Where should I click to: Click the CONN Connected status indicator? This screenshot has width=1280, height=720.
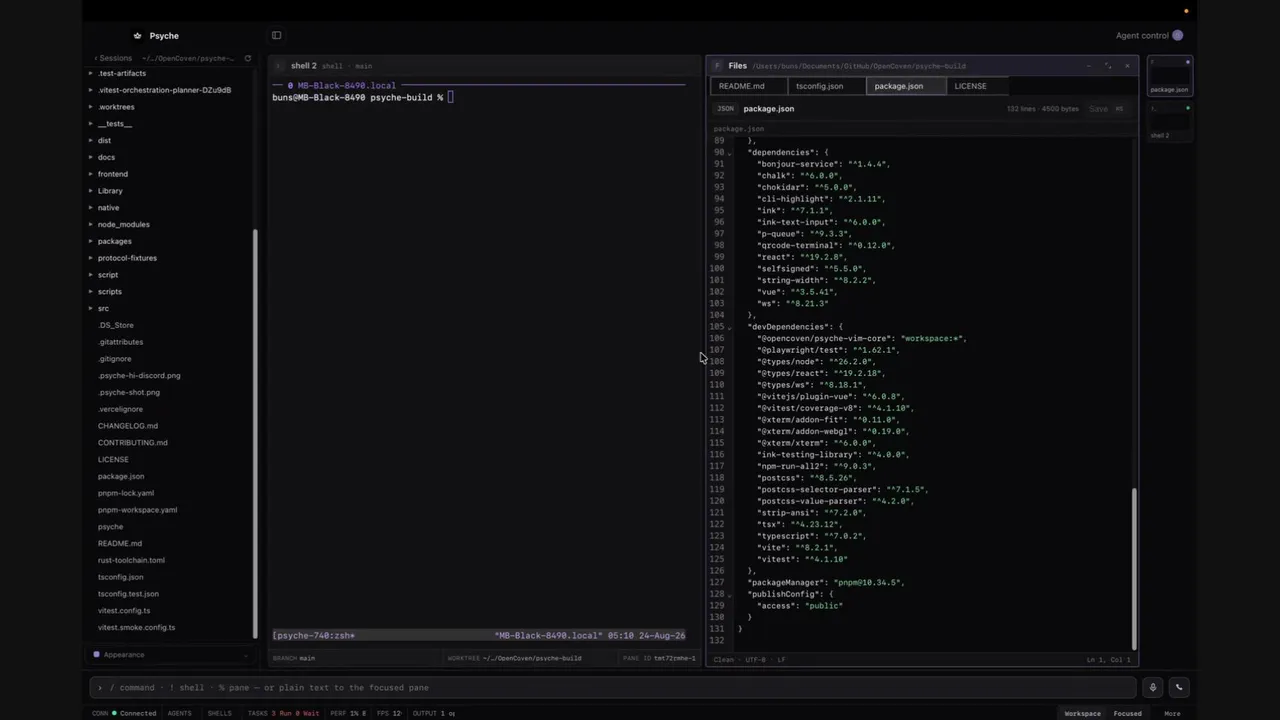coord(124,713)
